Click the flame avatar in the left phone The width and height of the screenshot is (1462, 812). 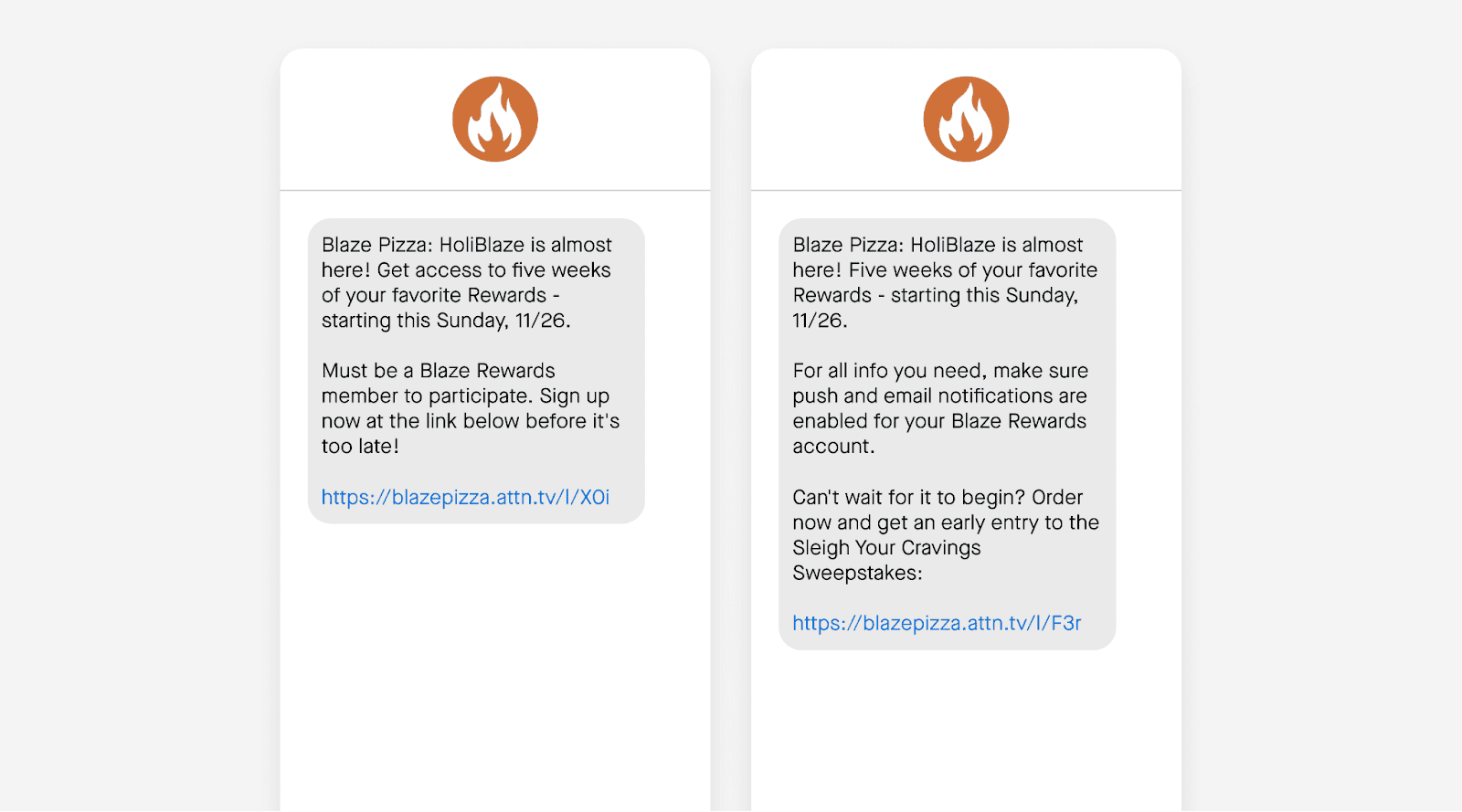495,119
